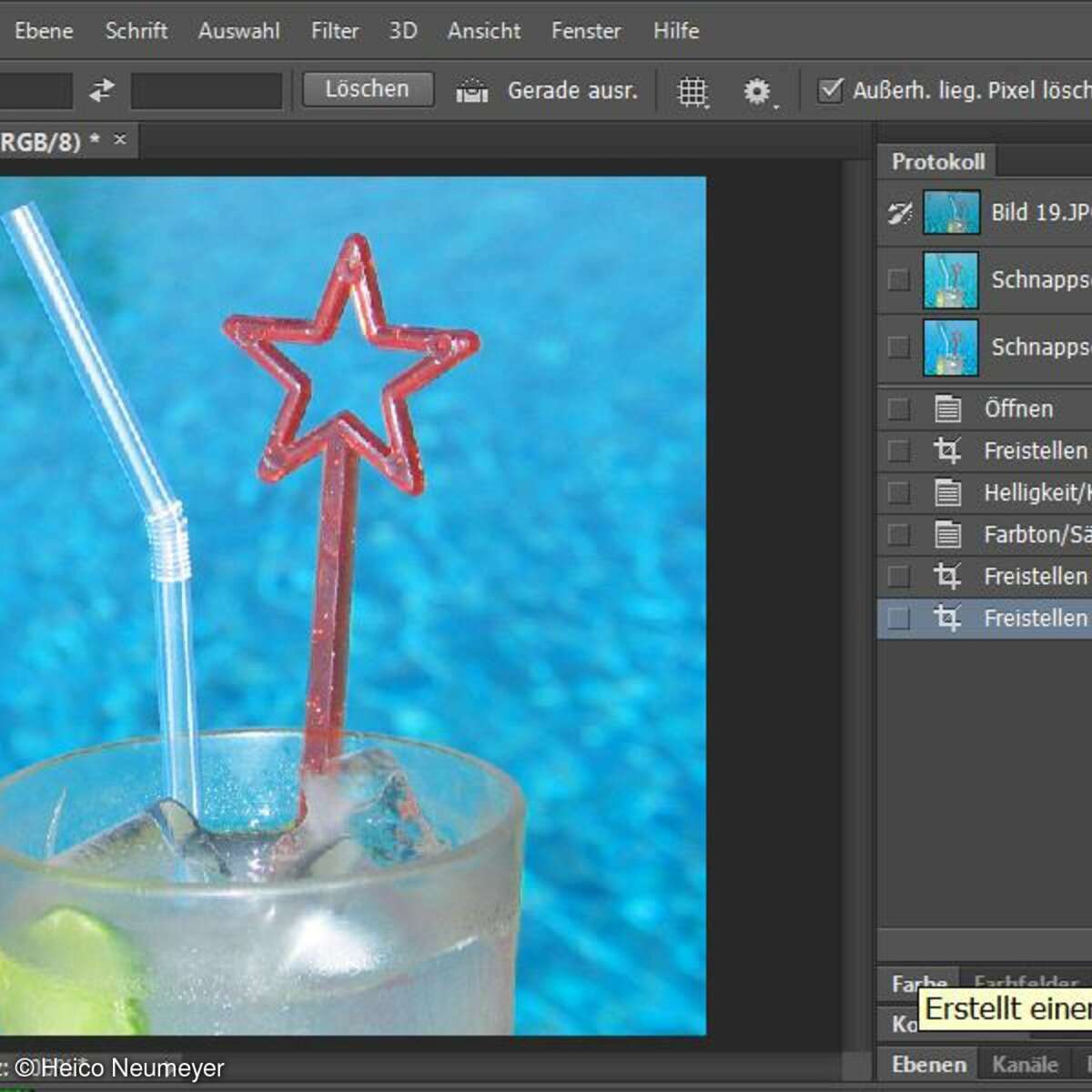Close the open document tab
Viewport: 1092px width, 1092px height.
(x=120, y=140)
